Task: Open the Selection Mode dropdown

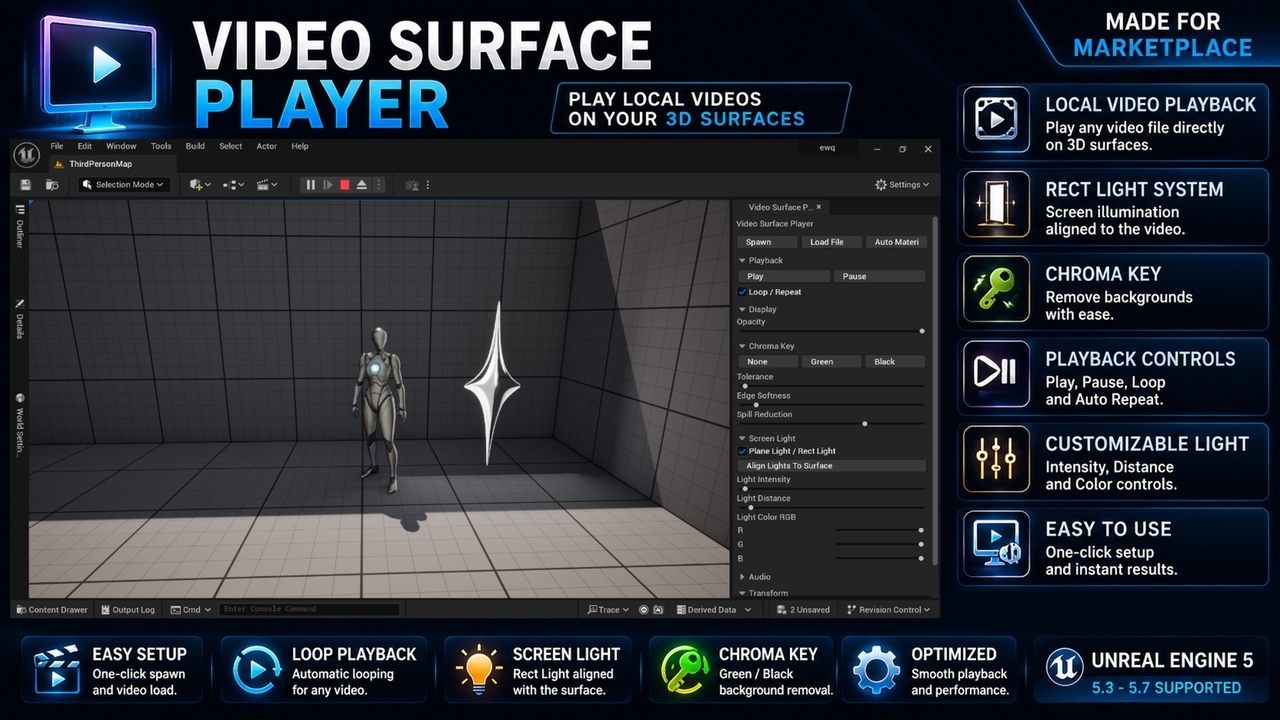Action: (x=124, y=185)
